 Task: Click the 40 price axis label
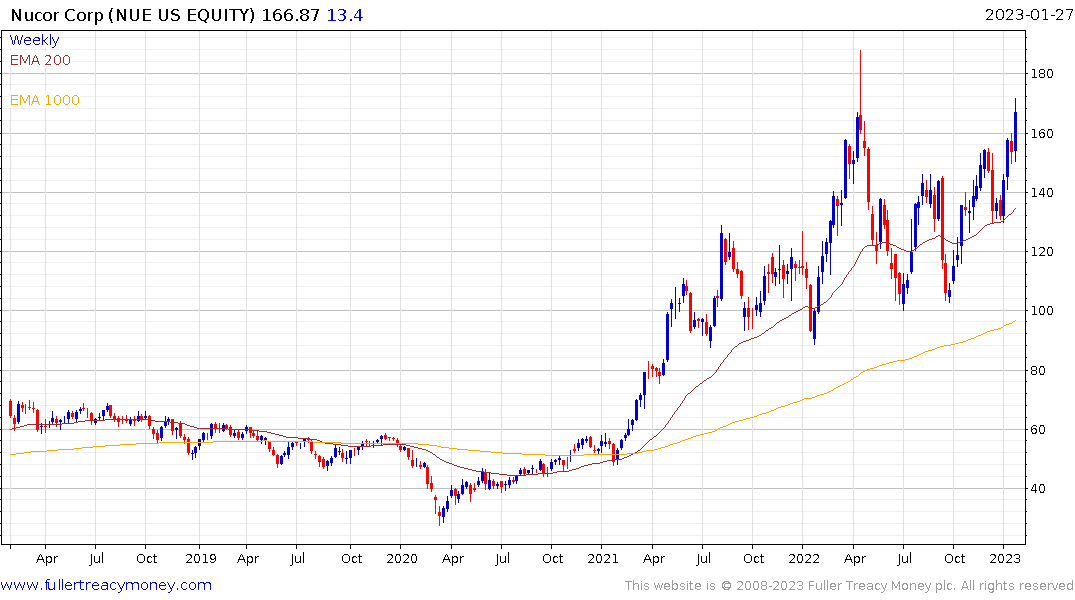click(x=1038, y=488)
